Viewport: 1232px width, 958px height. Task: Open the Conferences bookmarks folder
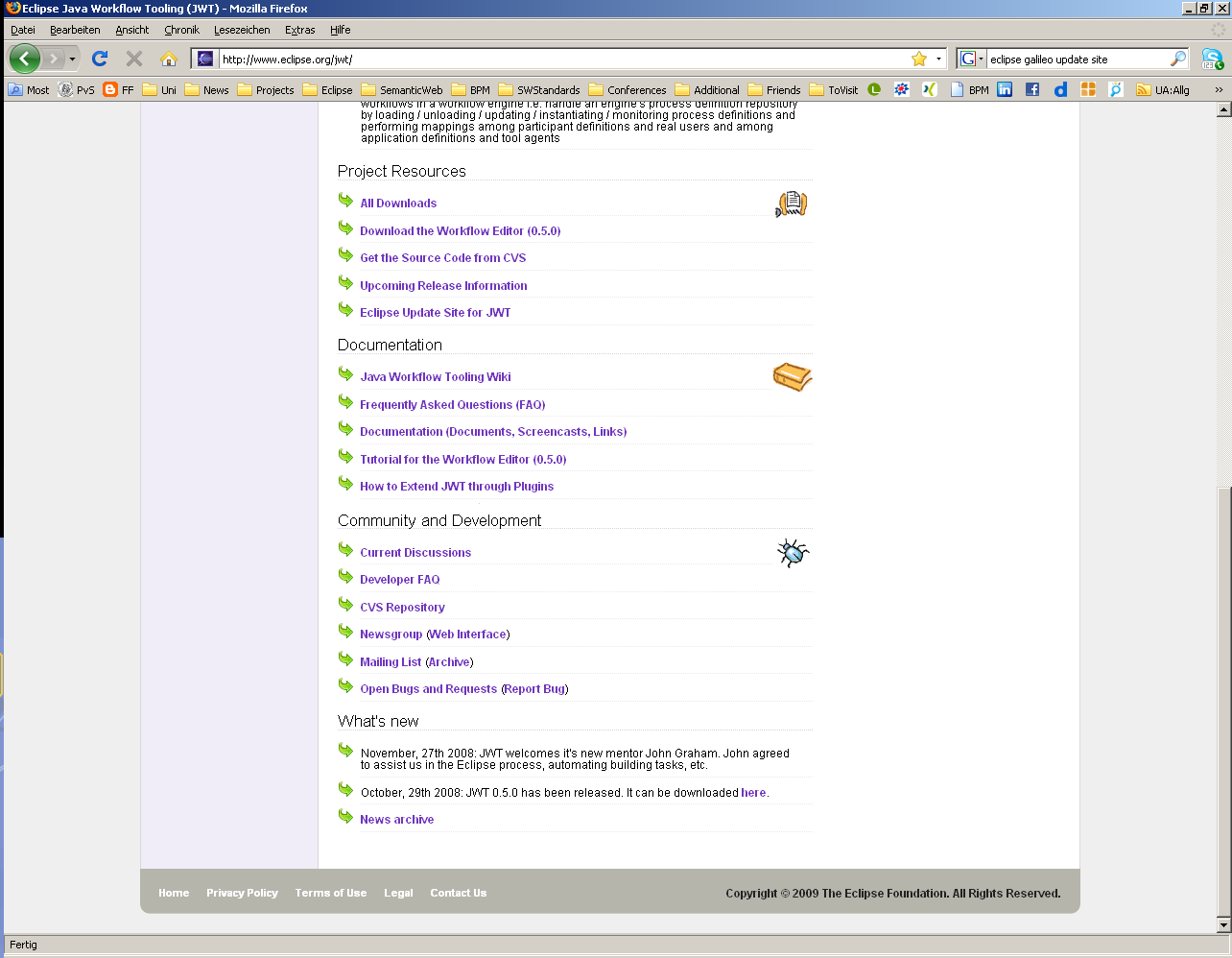pyautogui.click(x=628, y=90)
